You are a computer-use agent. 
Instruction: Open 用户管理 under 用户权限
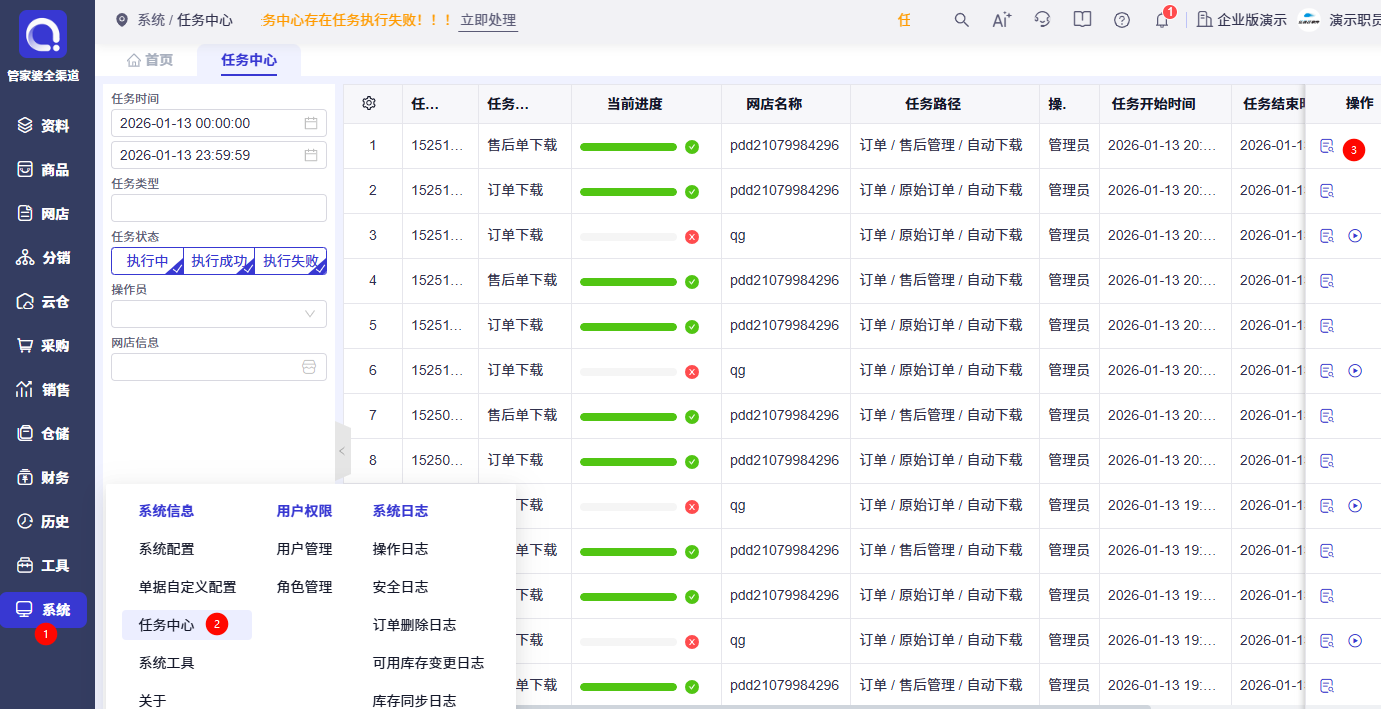pos(305,549)
